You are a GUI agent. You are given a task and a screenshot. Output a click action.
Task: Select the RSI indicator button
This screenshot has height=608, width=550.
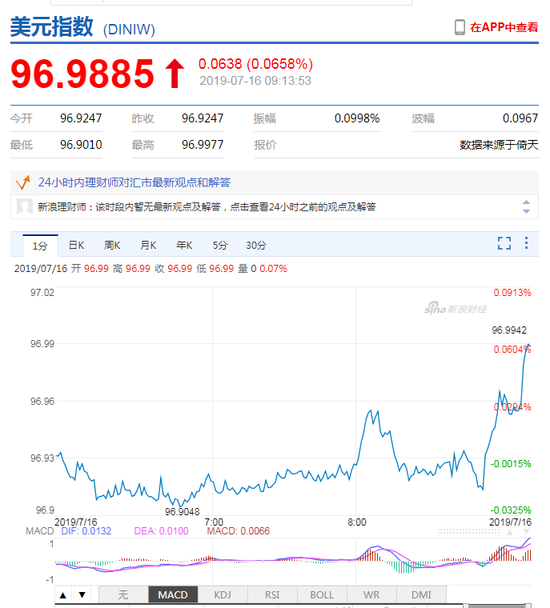coord(272,594)
